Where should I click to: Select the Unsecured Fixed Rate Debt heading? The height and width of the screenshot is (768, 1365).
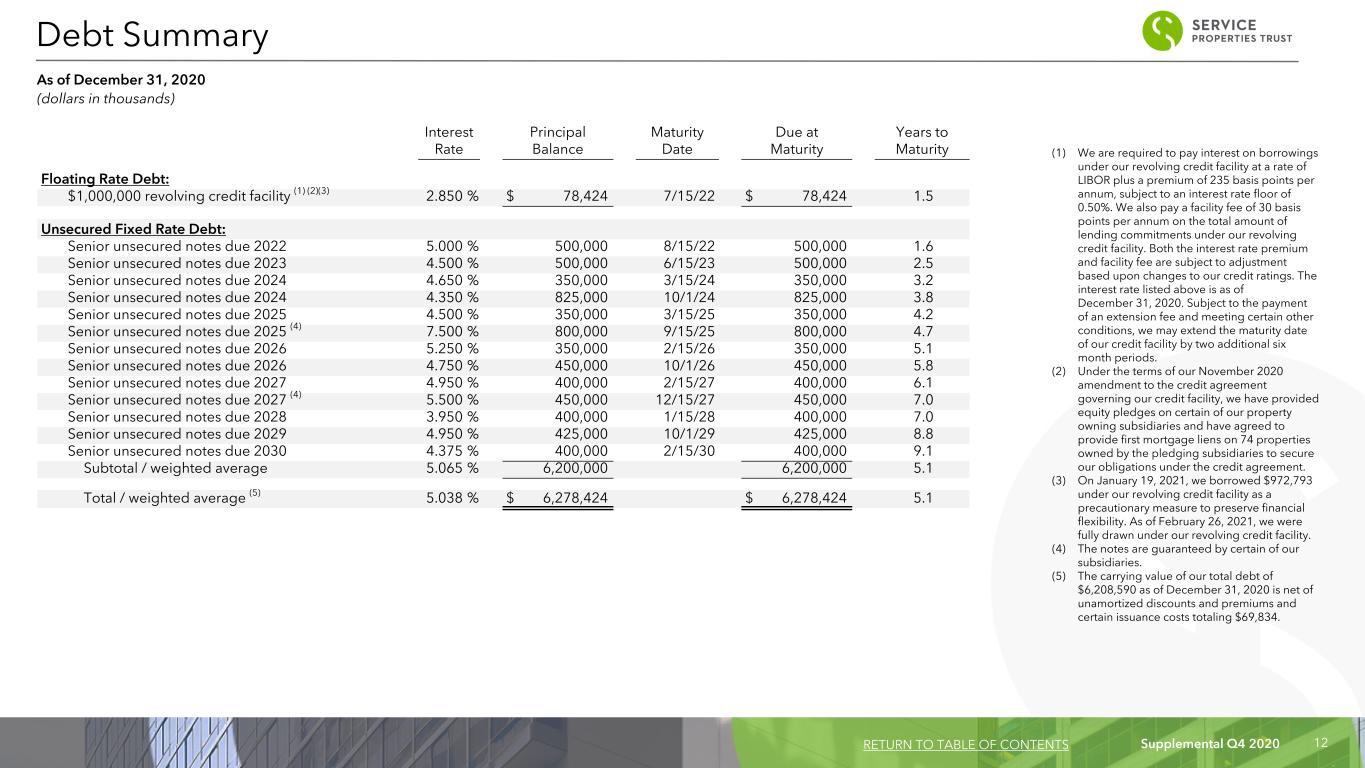coord(133,228)
